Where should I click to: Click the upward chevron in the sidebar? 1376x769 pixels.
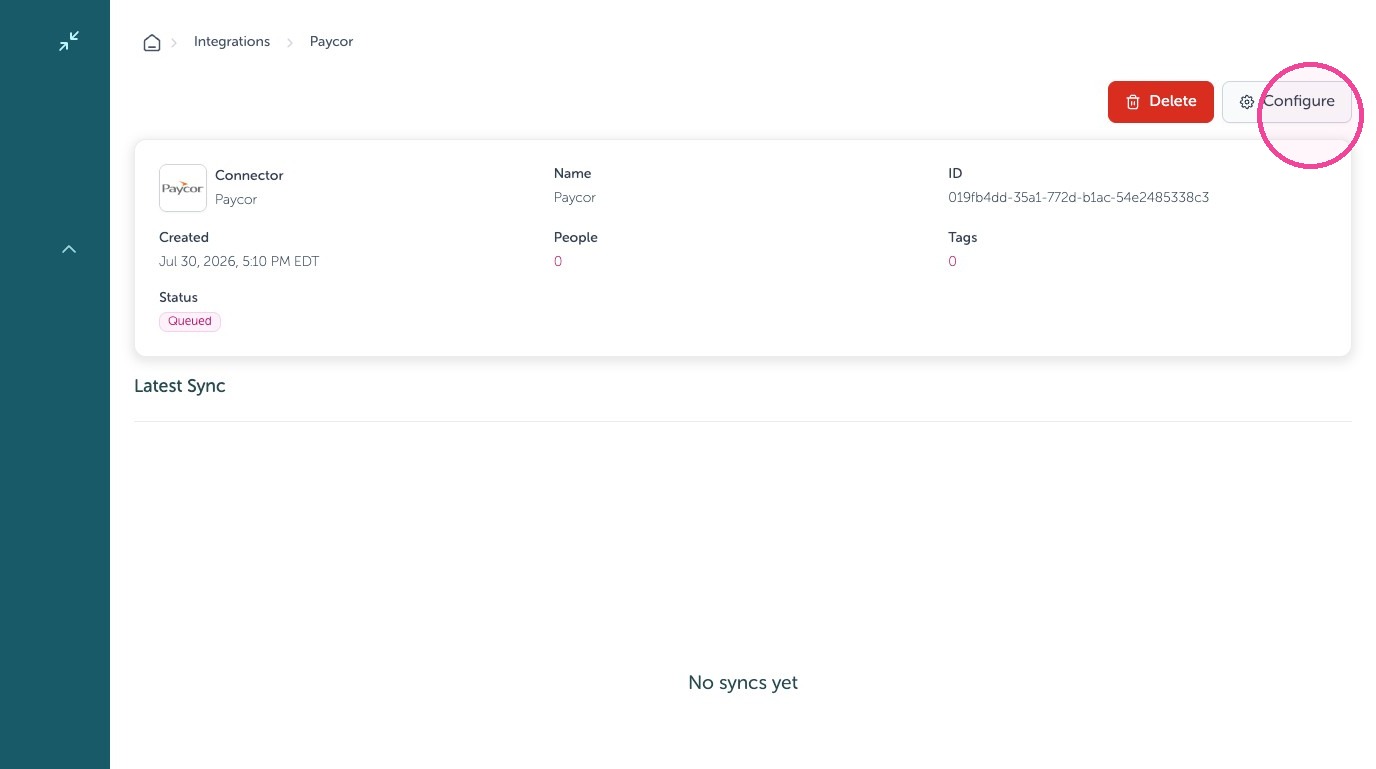69,249
